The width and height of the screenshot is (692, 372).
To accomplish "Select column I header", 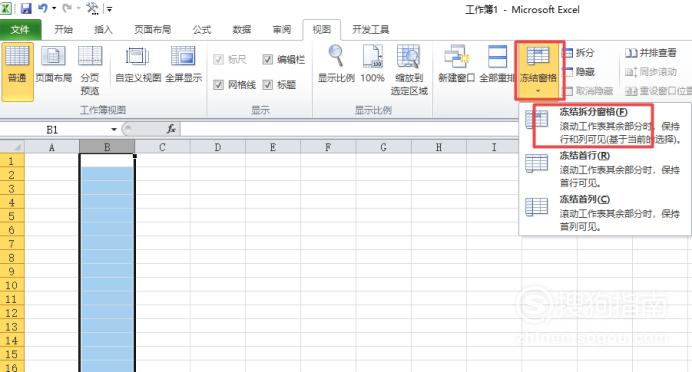I will point(494,147).
